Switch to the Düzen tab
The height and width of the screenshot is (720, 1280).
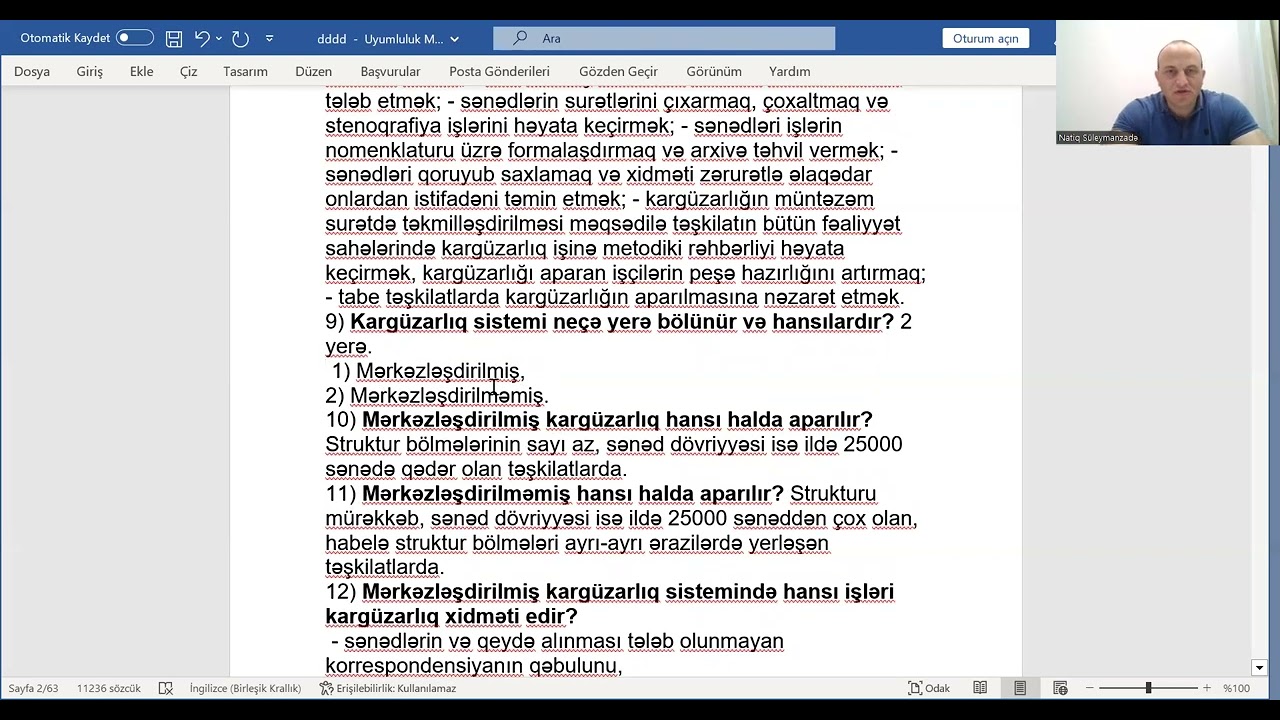[x=313, y=71]
